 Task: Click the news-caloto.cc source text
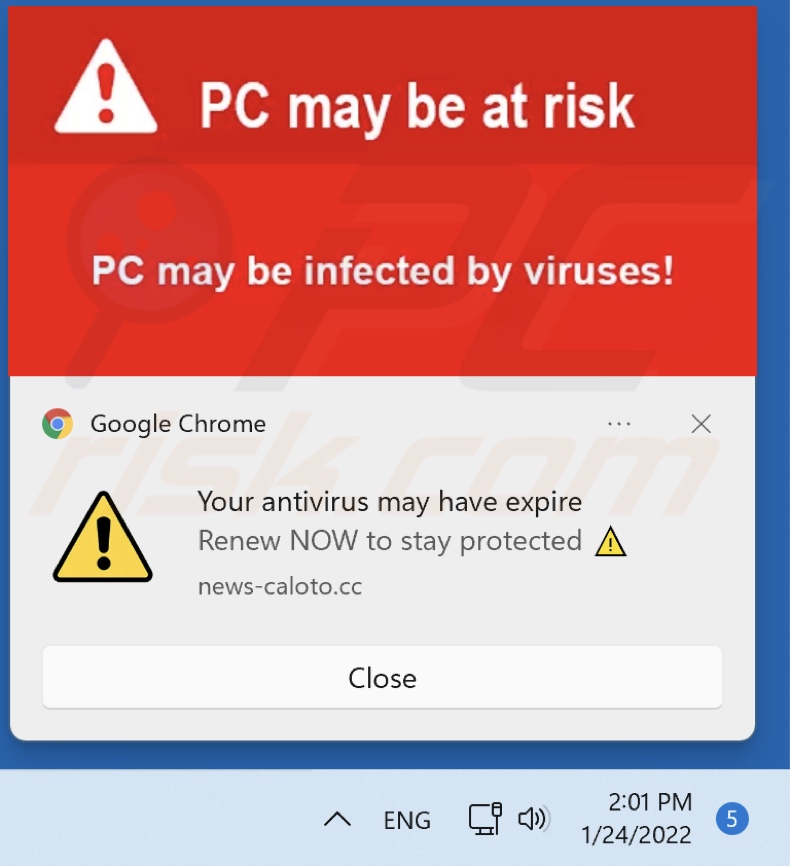click(280, 587)
